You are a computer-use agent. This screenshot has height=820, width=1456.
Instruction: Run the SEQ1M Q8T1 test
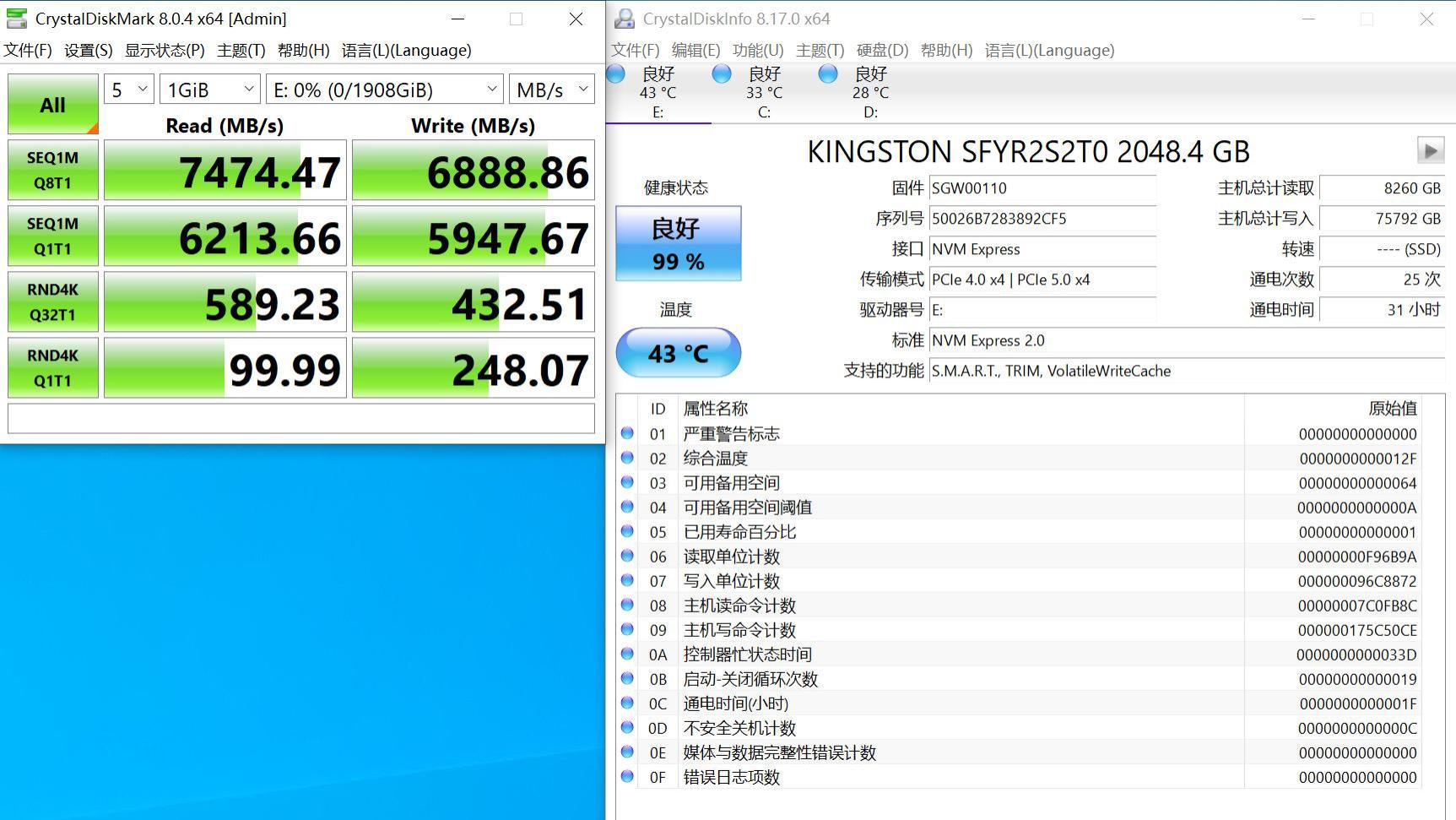tap(53, 170)
